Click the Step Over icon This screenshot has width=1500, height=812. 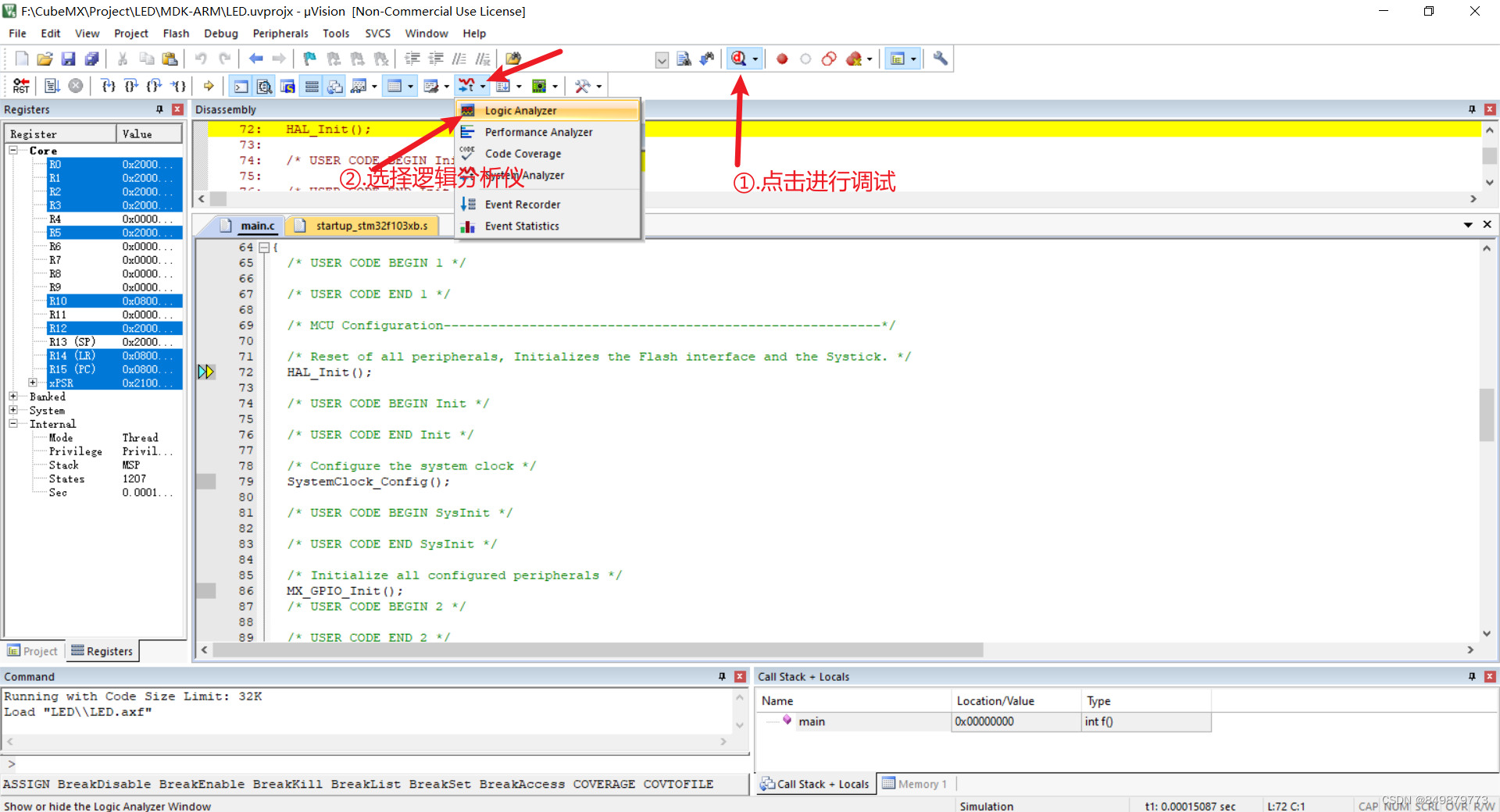point(130,86)
